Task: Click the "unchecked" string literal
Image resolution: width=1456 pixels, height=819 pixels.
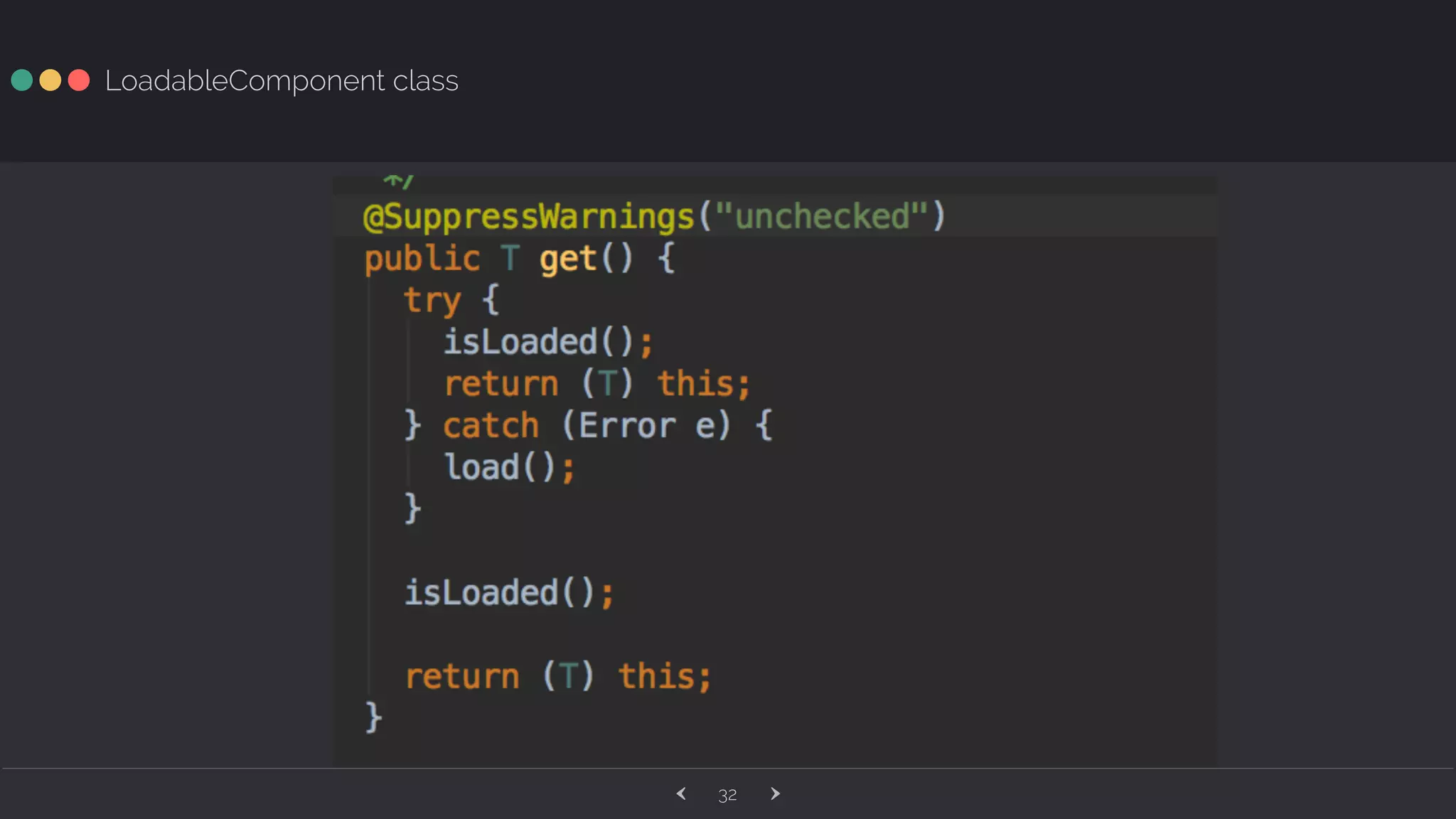Action: coord(821,215)
